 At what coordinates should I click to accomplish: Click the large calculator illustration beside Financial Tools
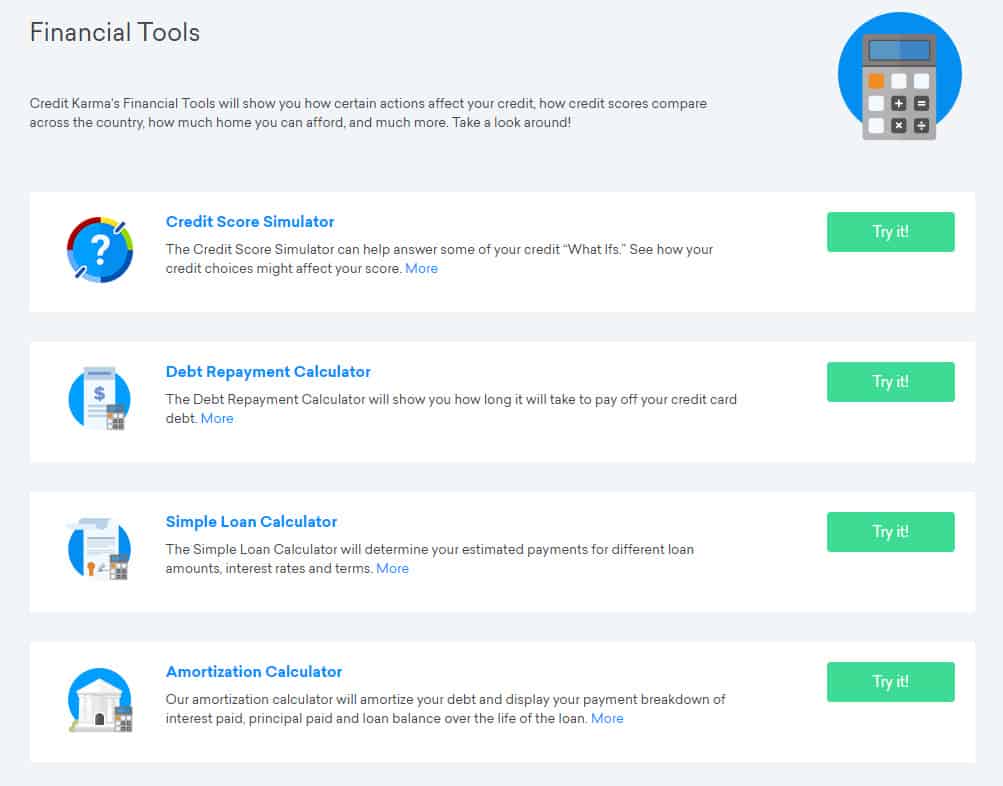[x=899, y=76]
